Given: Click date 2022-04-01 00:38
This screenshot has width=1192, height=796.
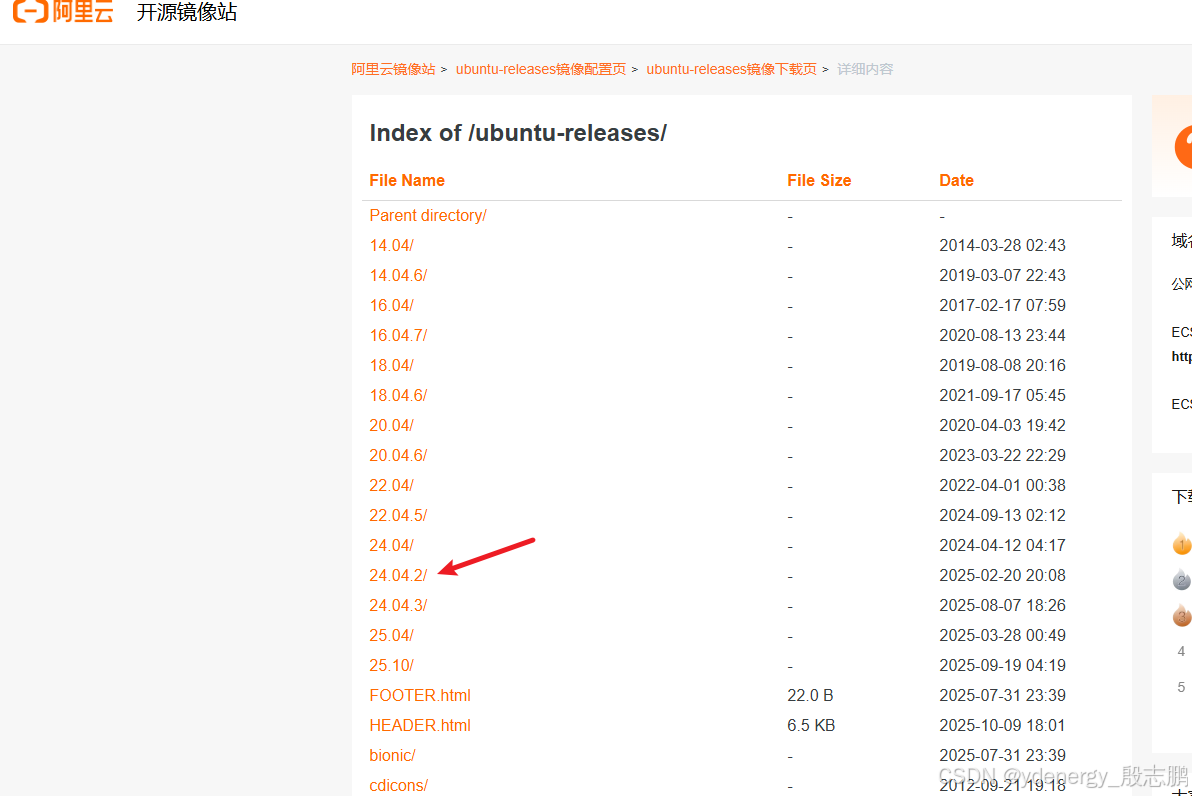Looking at the screenshot, I should (x=1002, y=485).
